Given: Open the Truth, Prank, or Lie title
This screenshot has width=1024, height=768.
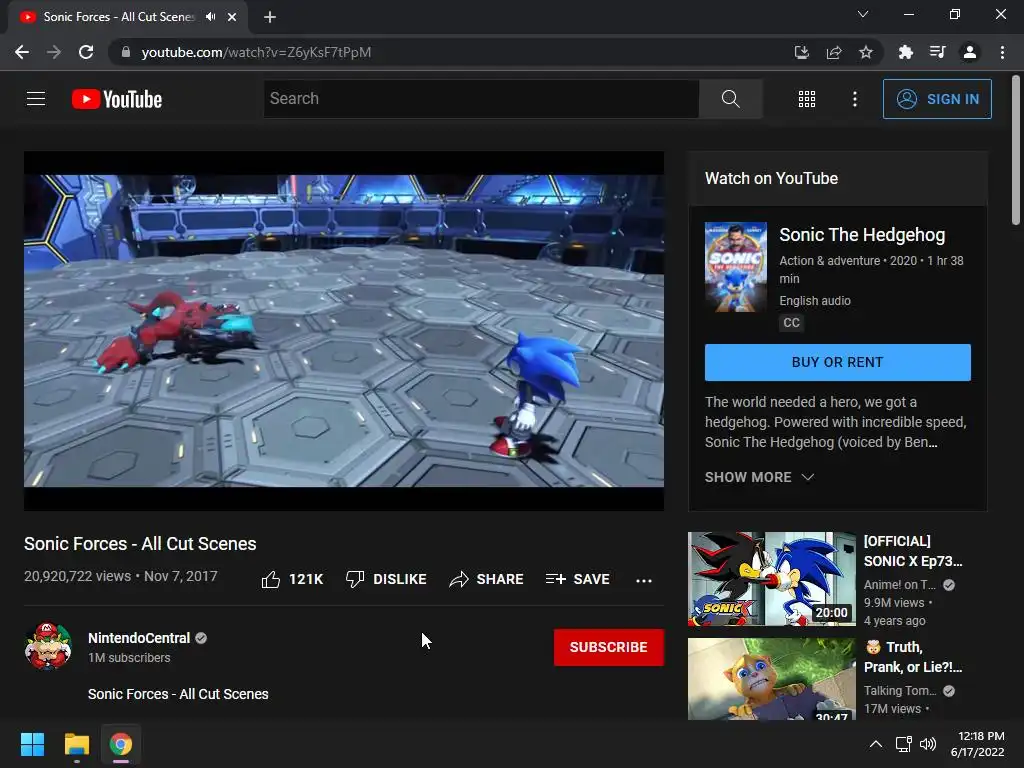Looking at the screenshot, I should pos(913,657).
